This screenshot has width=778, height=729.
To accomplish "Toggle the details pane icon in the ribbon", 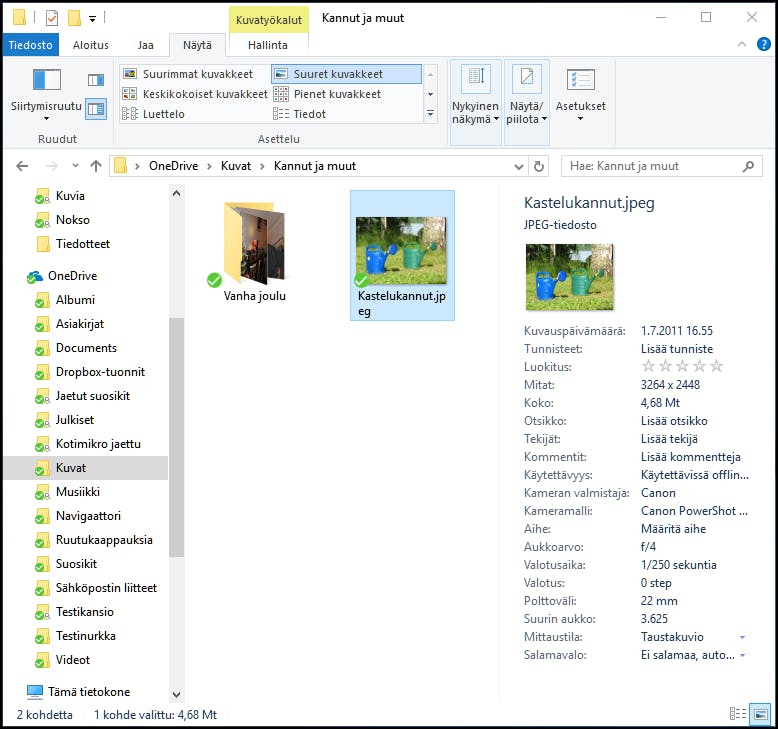I will click(x=96, y=109).
